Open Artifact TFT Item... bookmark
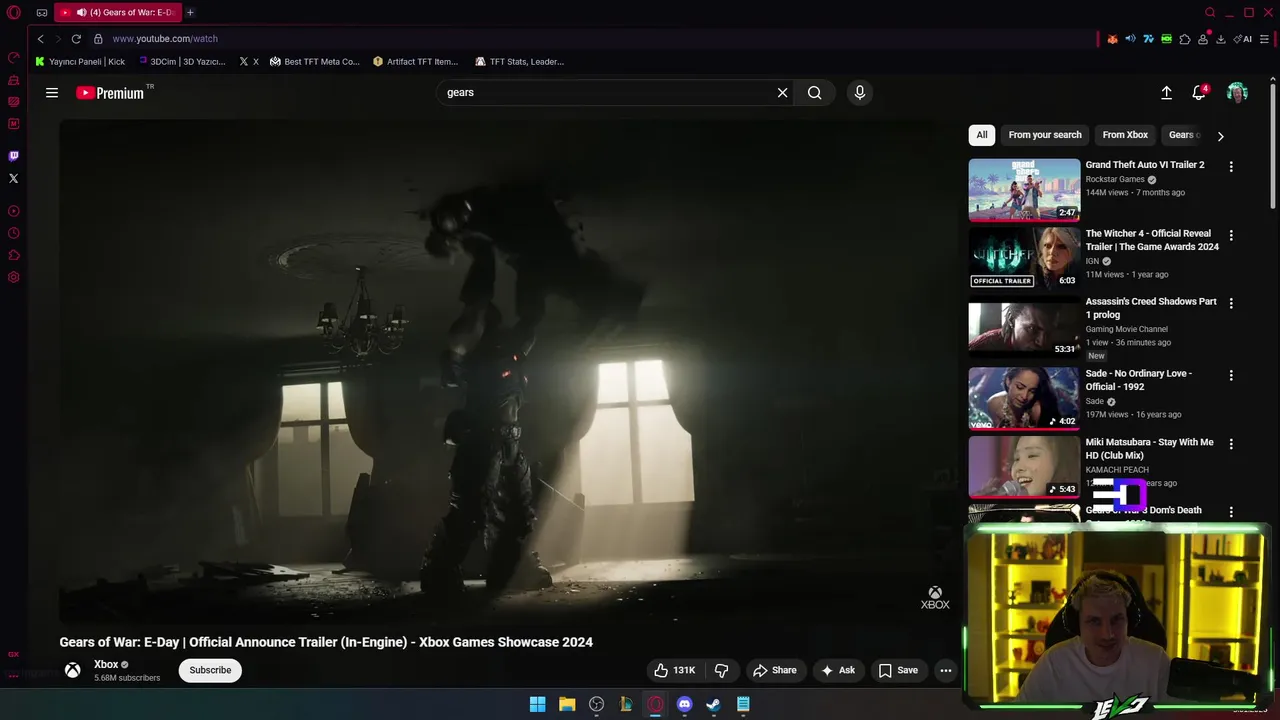Viewport: 1280px width, 720px height. (x=416, y=62)
